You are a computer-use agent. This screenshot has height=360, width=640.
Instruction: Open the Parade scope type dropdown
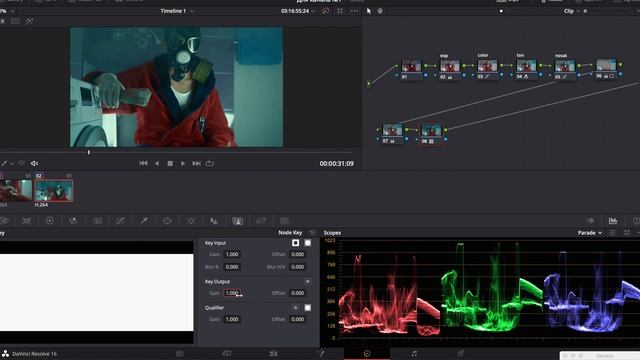pos(590,233)
